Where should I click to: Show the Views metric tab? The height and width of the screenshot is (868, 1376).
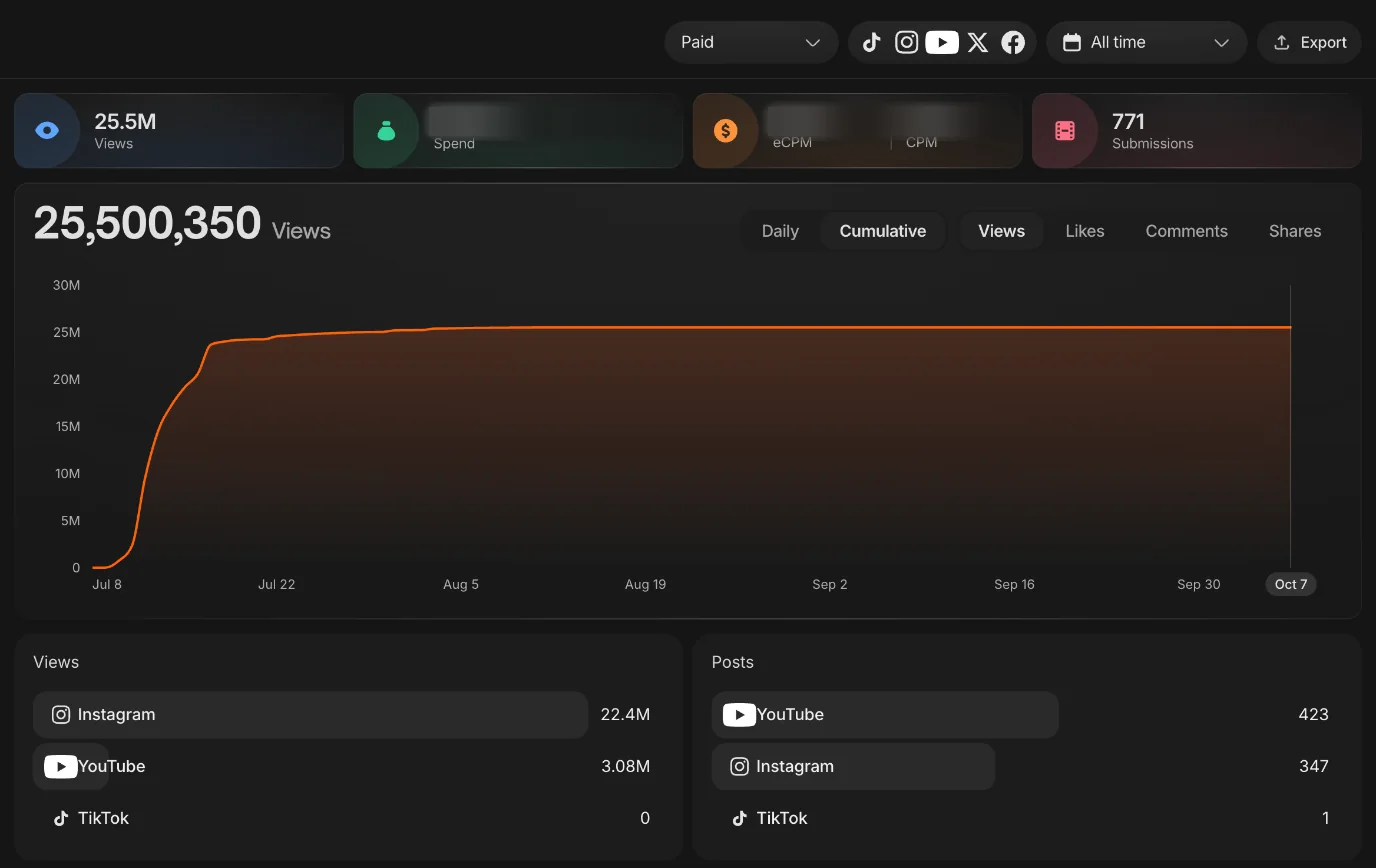1001,231
